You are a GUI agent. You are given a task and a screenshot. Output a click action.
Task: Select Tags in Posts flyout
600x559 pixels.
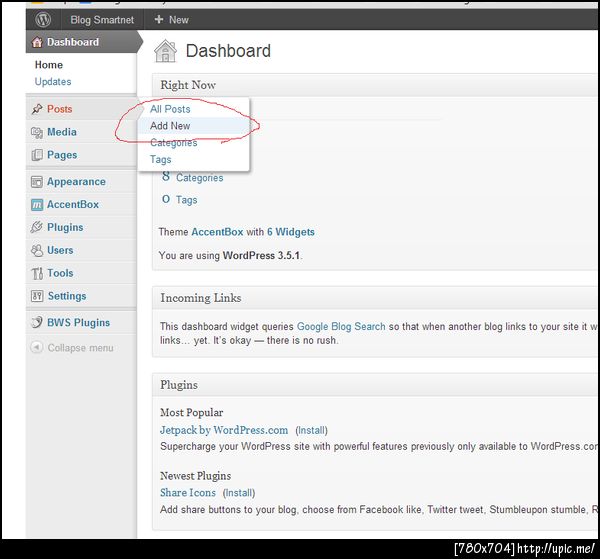(x=161, y=160)
